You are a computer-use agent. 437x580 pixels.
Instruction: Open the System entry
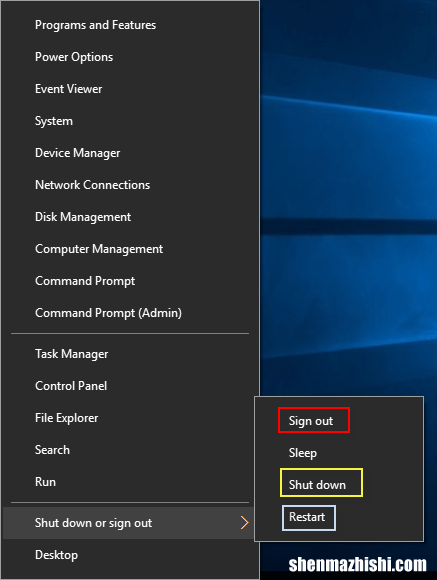point(130,121)
